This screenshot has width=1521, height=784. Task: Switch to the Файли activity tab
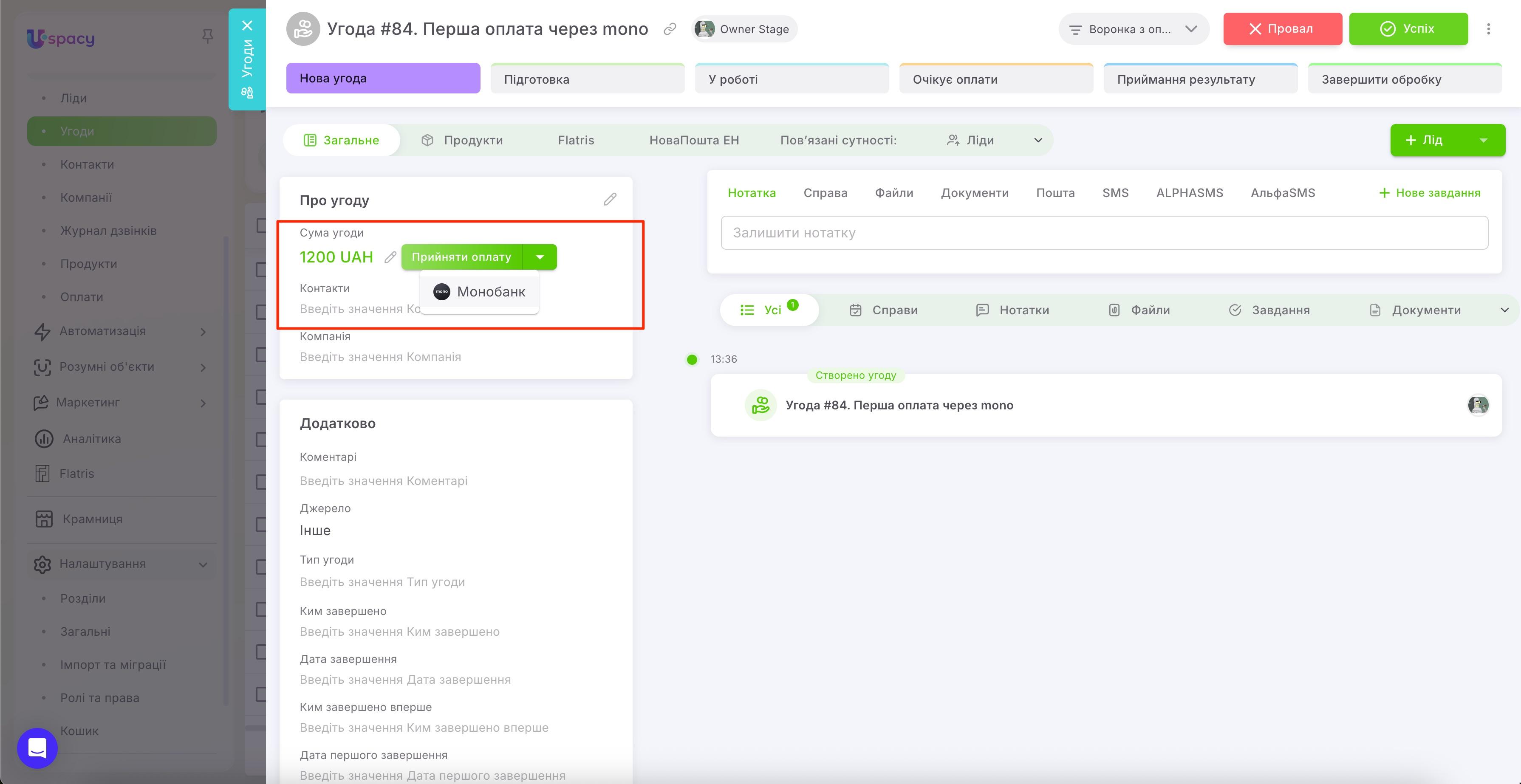tap(894, 192)
